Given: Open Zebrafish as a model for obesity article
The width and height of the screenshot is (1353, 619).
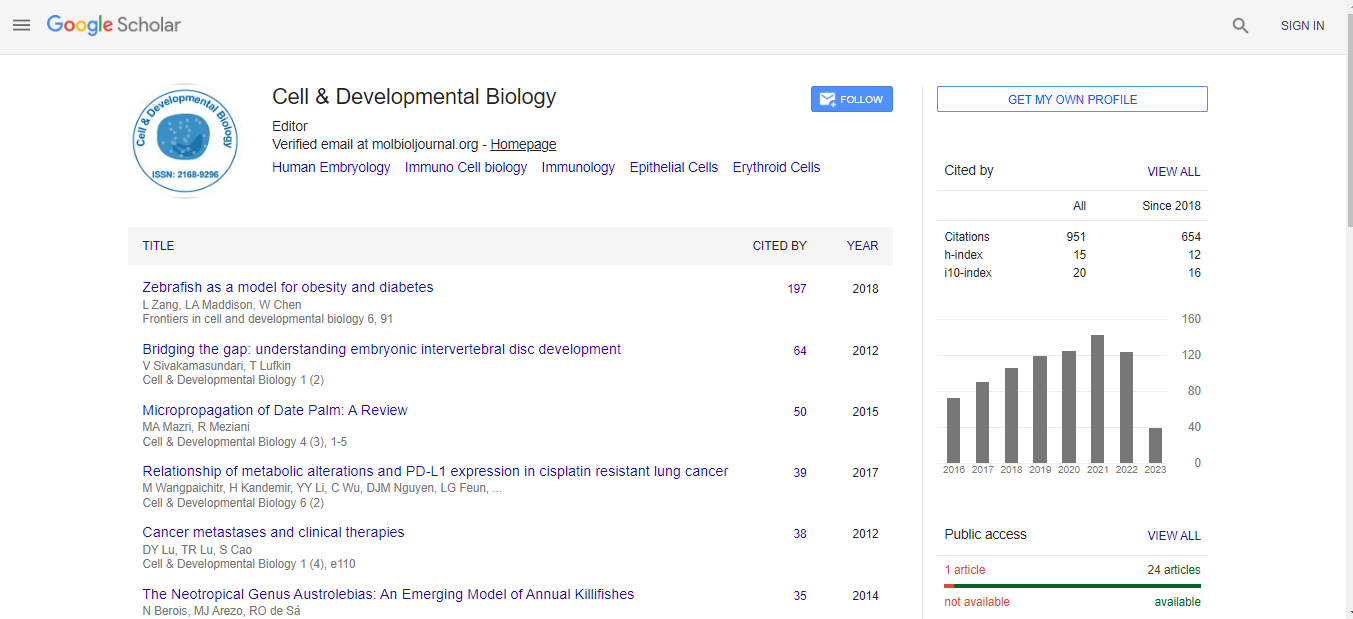Looking at the screenshot, I should pos(288,288).
